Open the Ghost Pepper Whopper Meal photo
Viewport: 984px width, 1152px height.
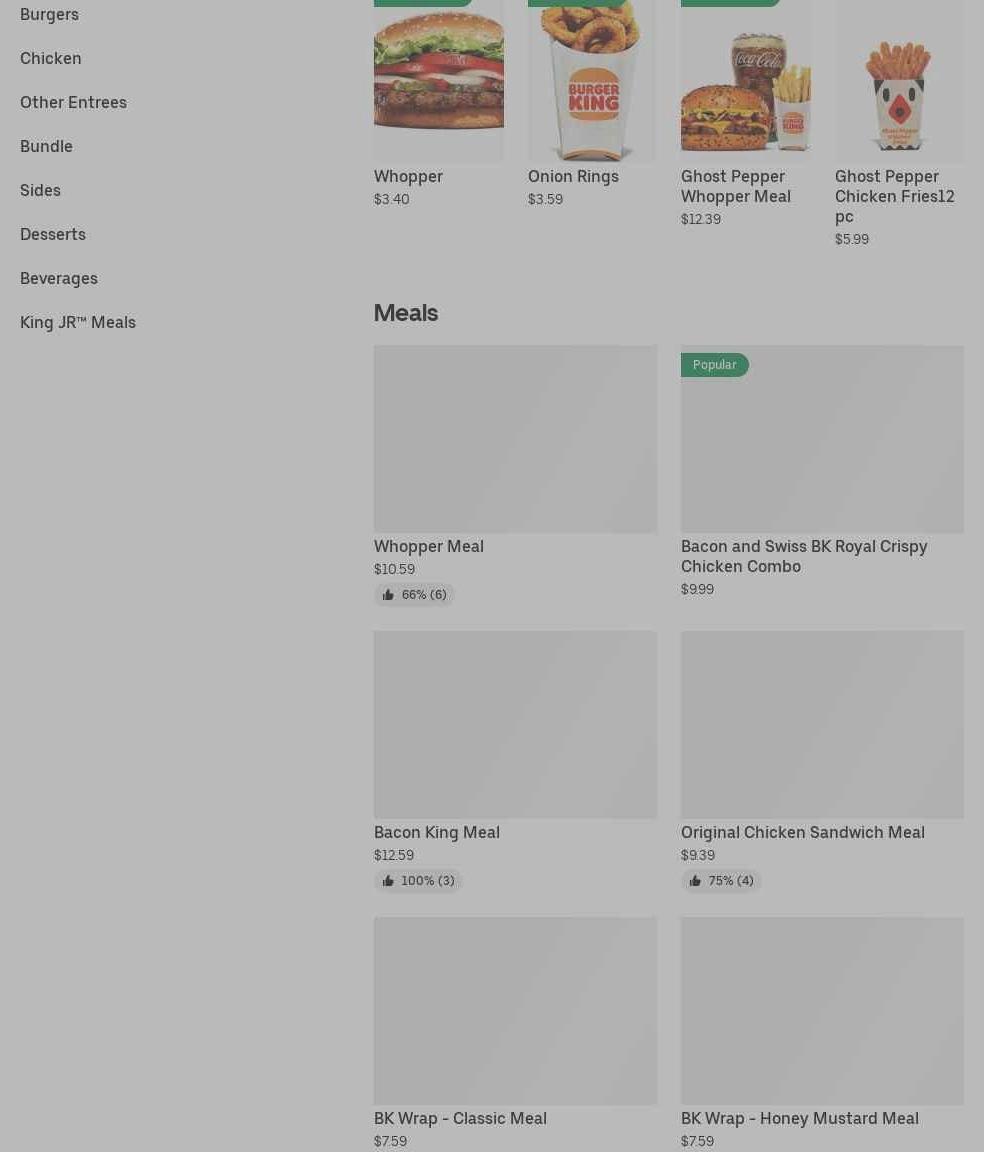[746, 81]
